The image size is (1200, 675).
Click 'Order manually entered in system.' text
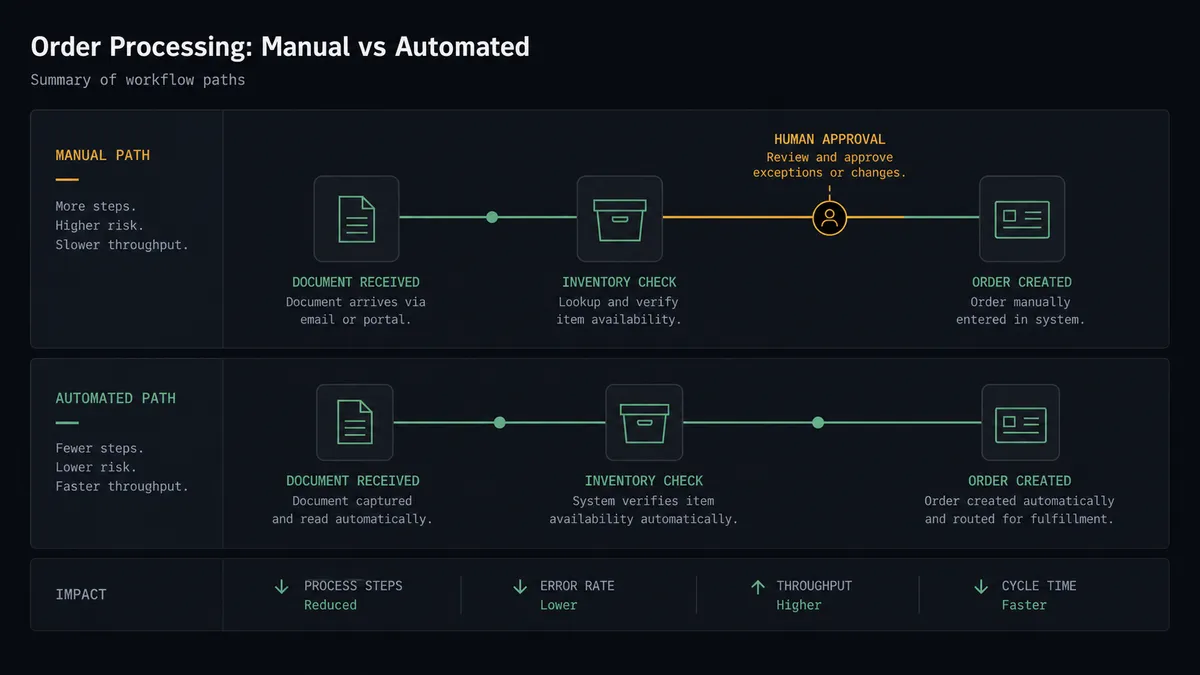pyautogui.click(x=1021, y=311)
